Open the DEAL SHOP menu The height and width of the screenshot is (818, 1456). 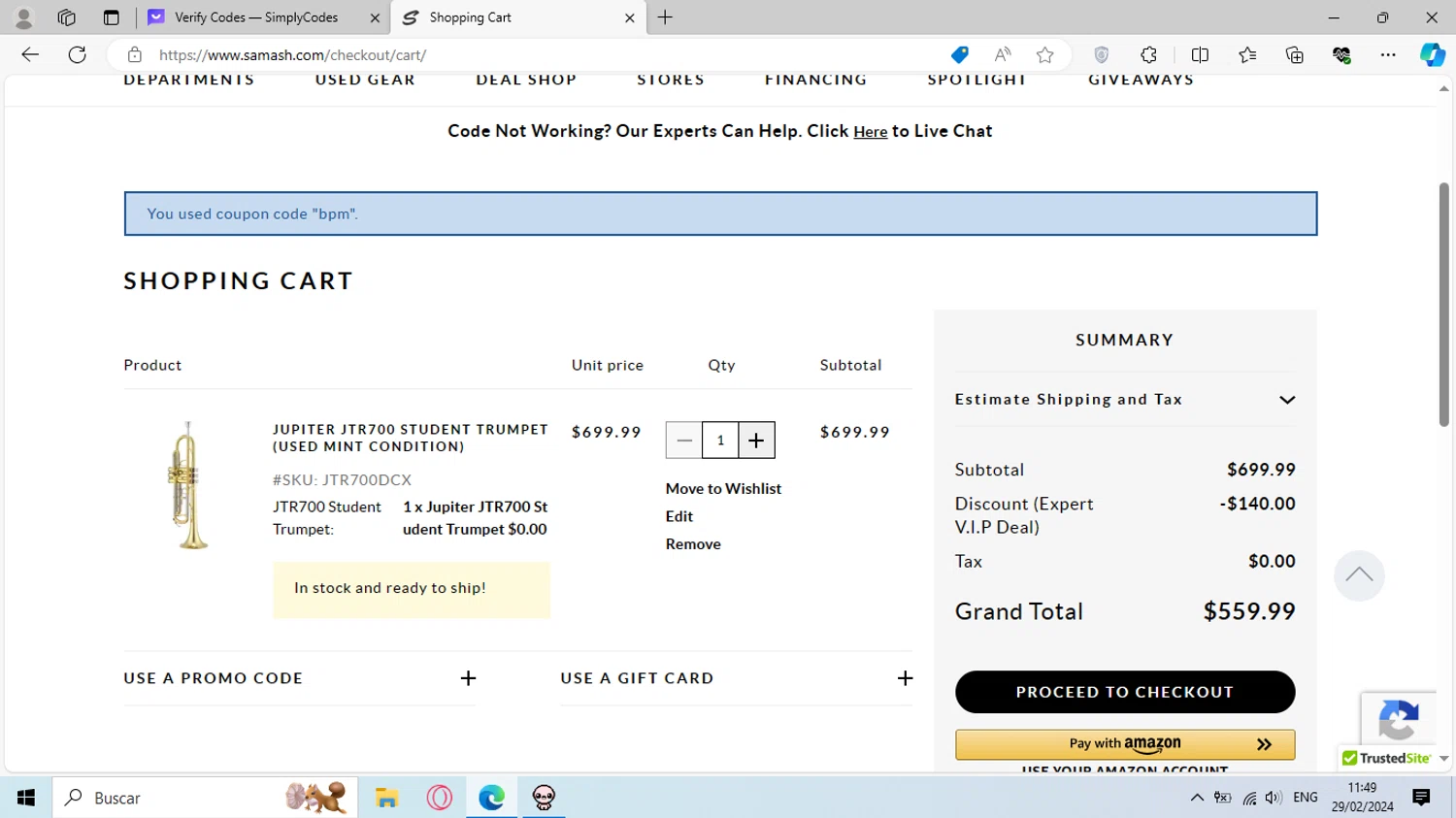click(x=526, y=80)
